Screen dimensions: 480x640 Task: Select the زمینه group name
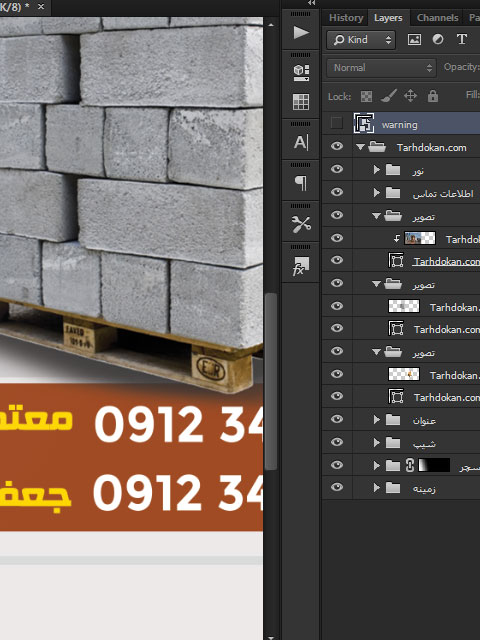424,488
